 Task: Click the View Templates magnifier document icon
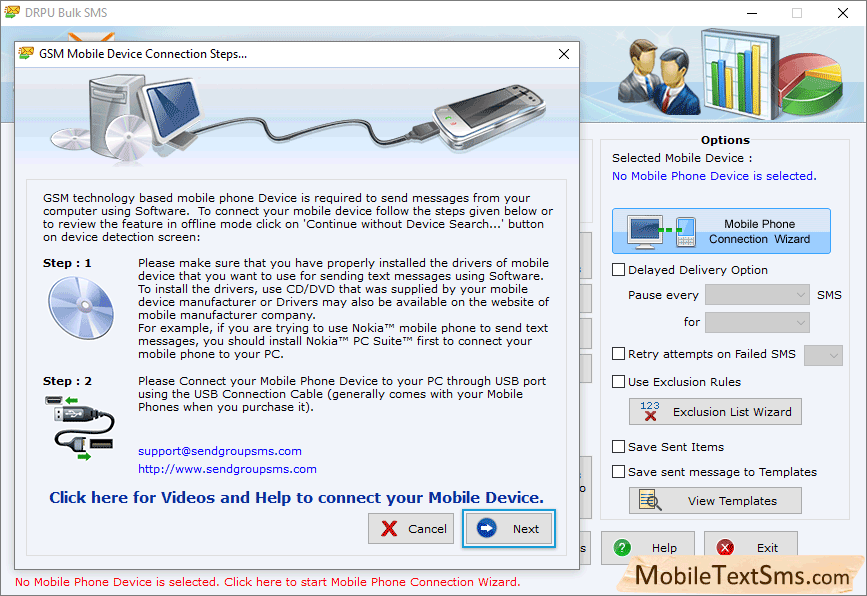(650, 500)
